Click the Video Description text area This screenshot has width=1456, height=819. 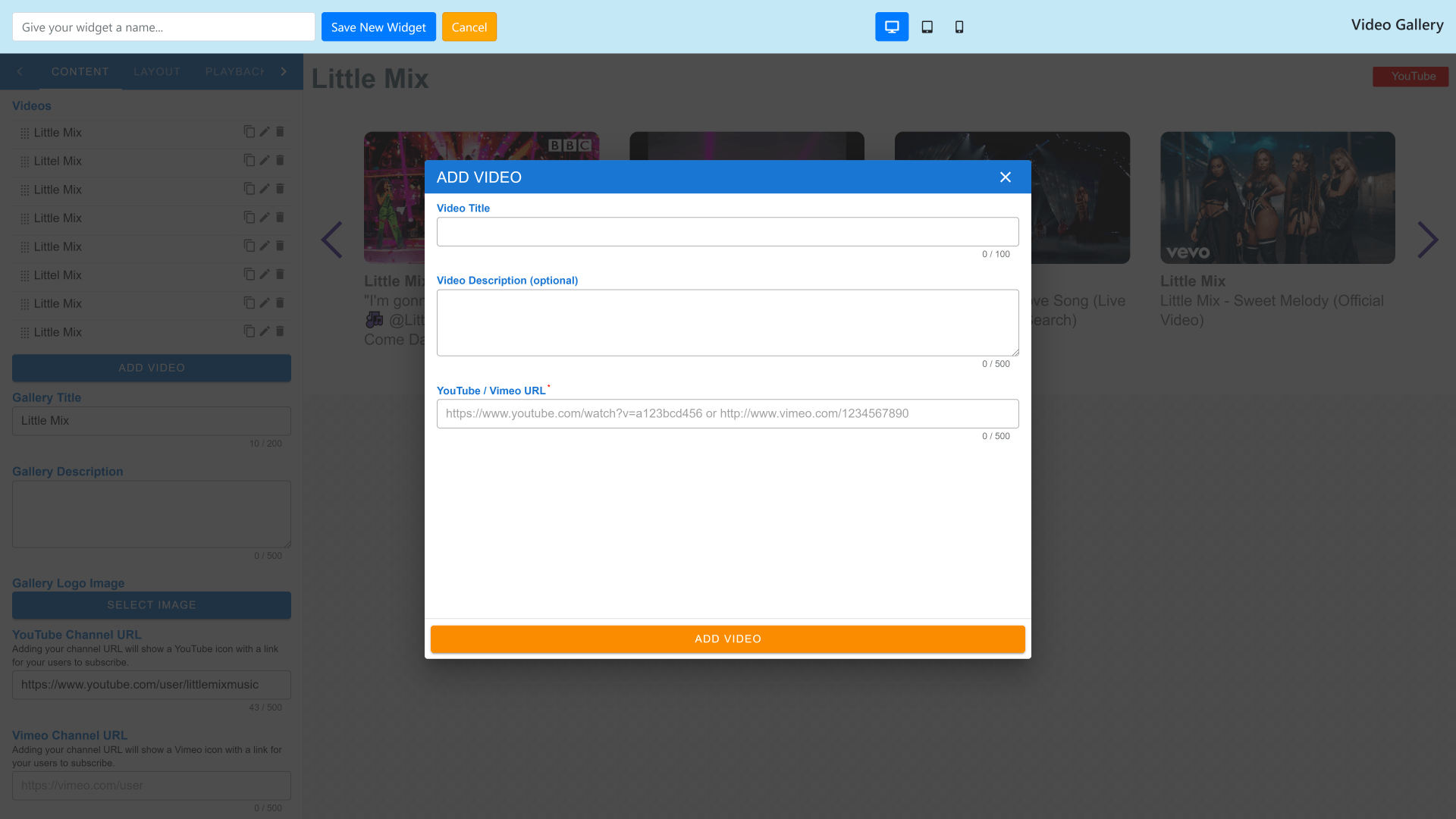[728, 322]
